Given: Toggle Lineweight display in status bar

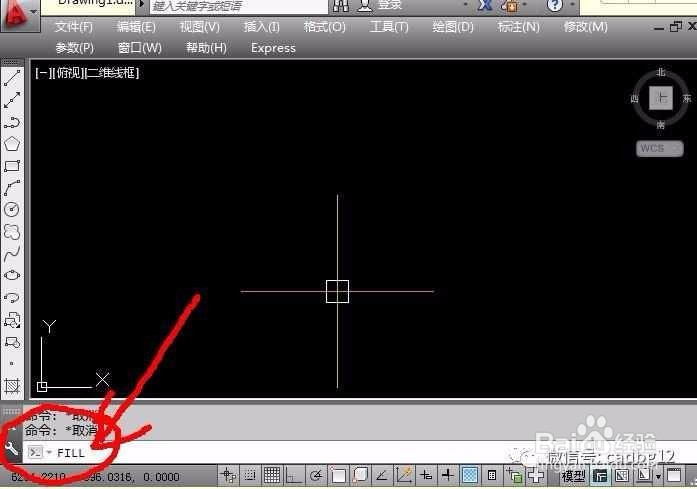Looking at the screenshot, I should click(448, 476).
